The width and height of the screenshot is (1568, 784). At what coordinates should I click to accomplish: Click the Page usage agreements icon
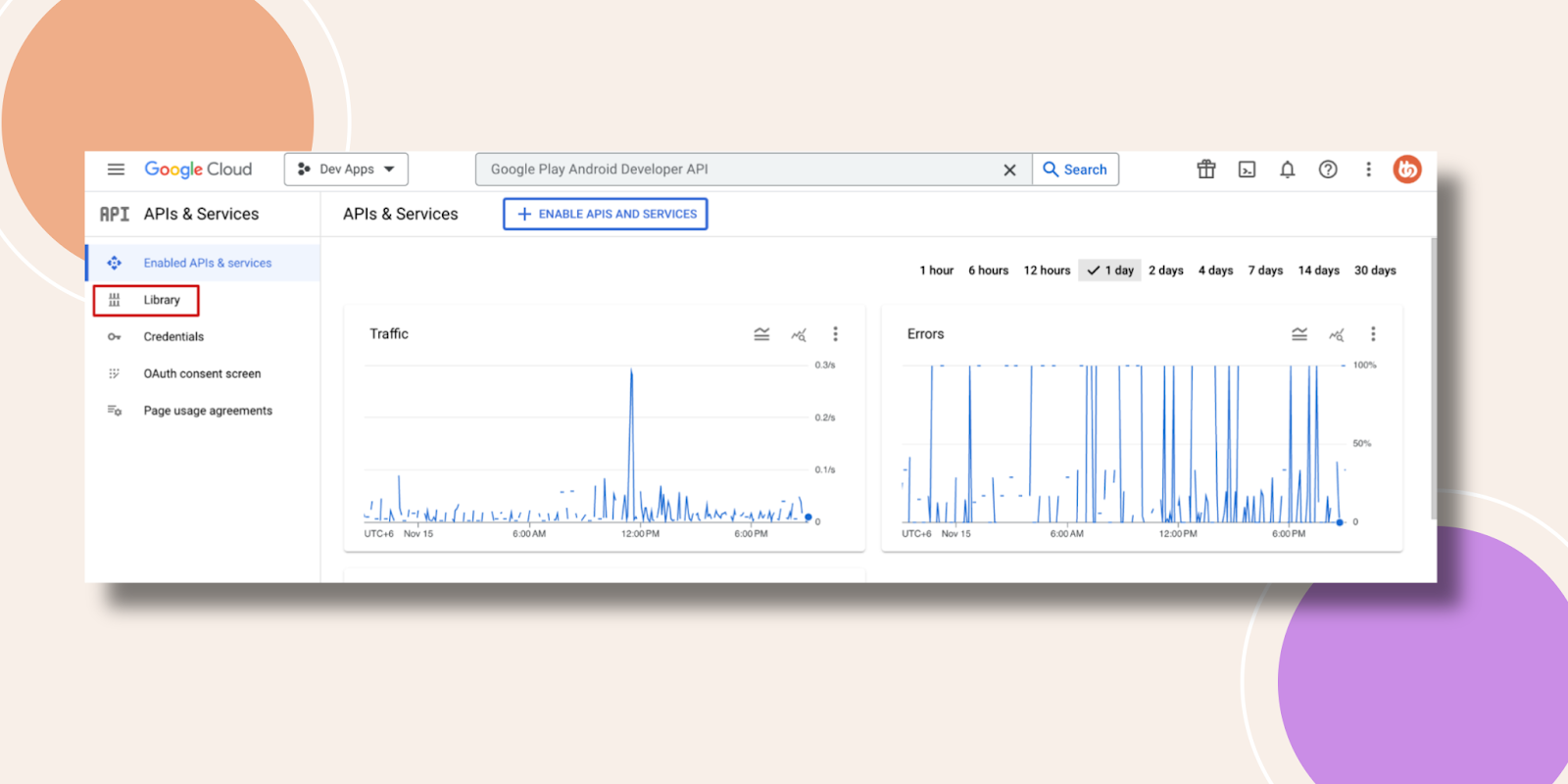(x=115, y=411)
